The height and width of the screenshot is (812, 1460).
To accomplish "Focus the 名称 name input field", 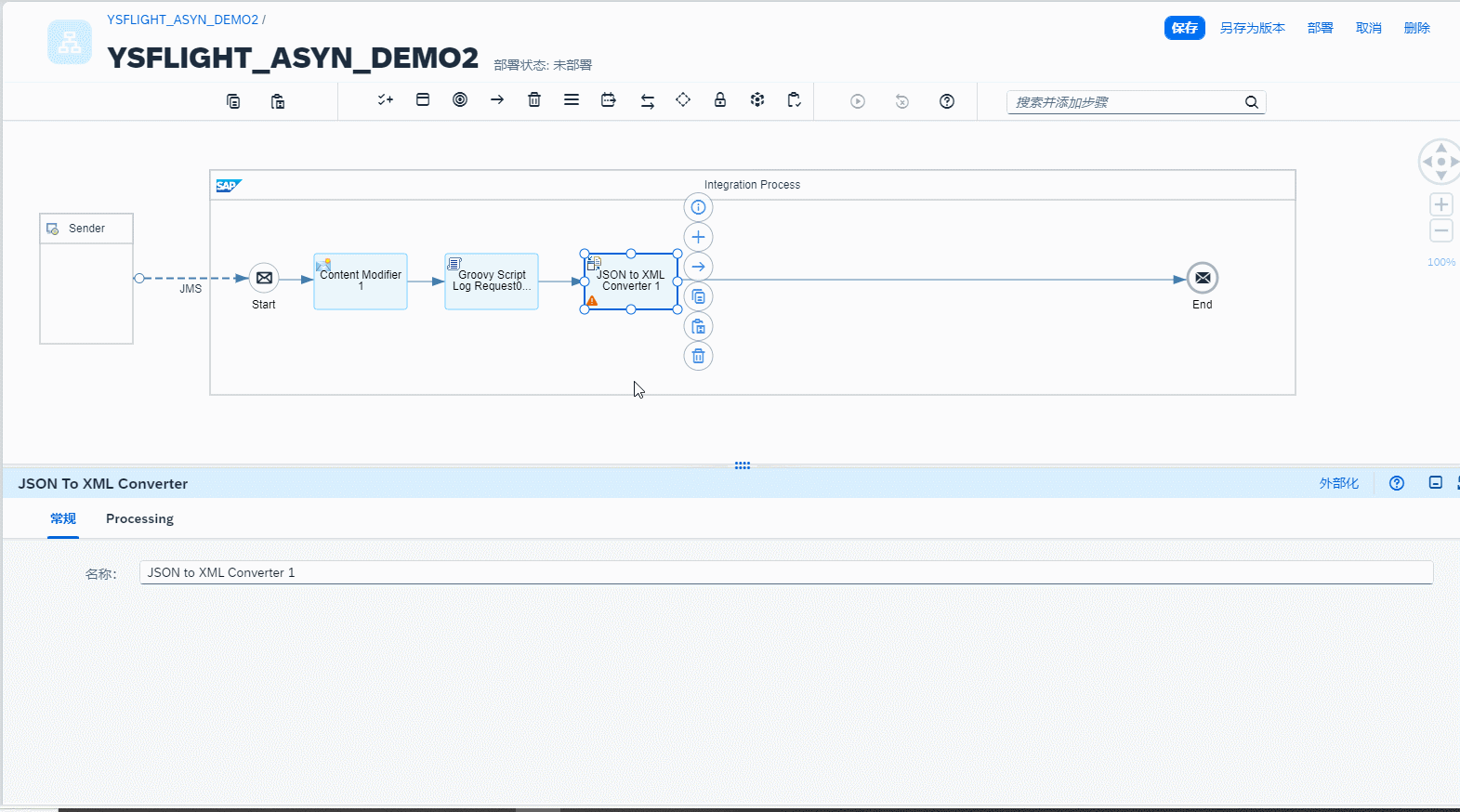I will coord(785,572).
